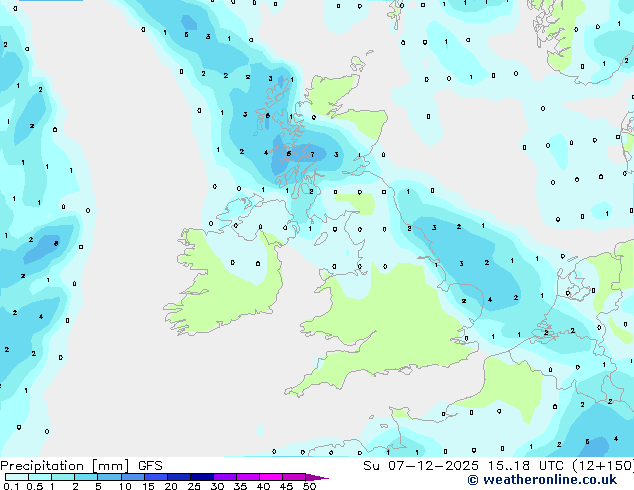Viewport: 634px width, 490px height.
Task: Click the date 'Su 07-12-2025' text
Action: coord(421,465)
